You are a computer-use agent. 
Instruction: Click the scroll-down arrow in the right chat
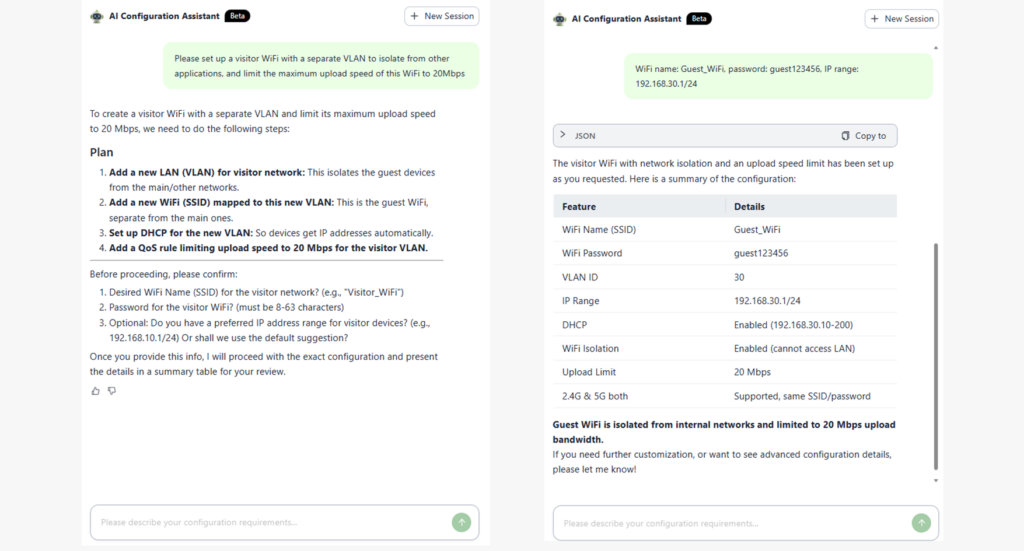(936, 481)
